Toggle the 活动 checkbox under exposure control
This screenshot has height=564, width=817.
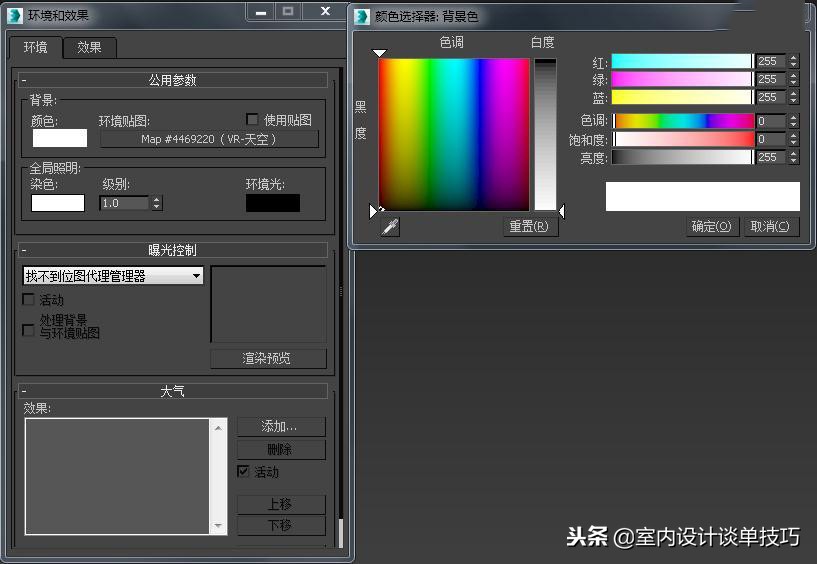pos(29,299)
